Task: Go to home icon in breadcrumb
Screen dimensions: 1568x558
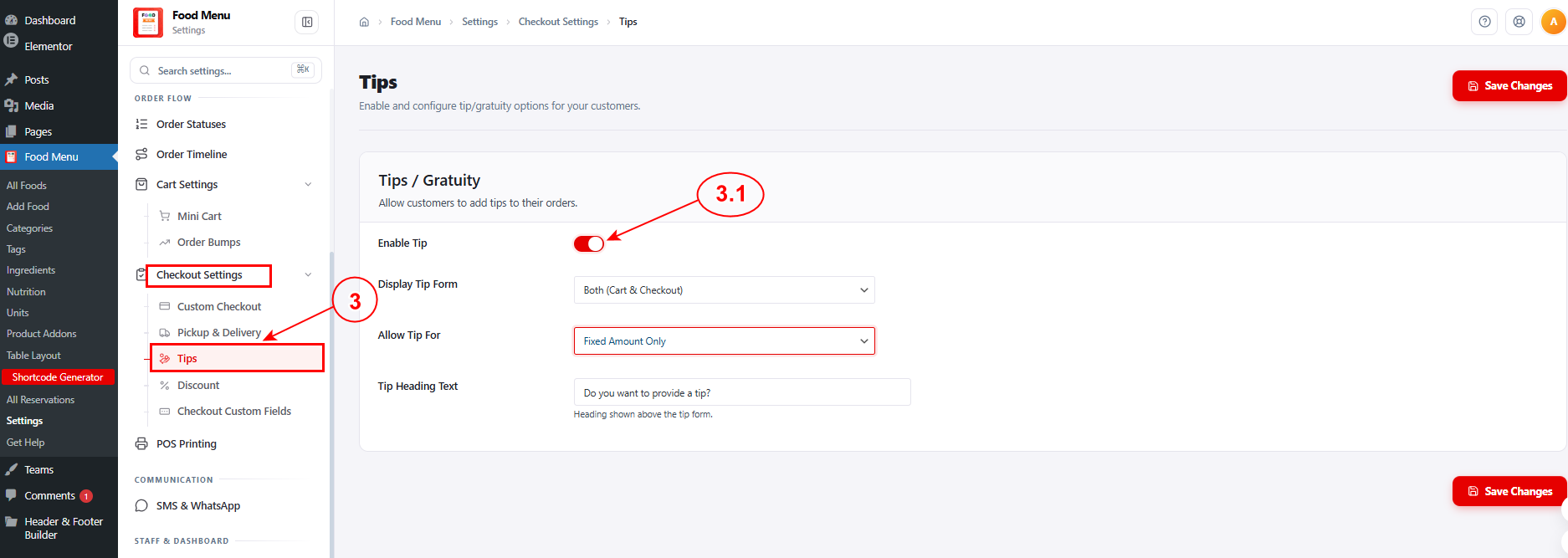Action: (364, 22)
